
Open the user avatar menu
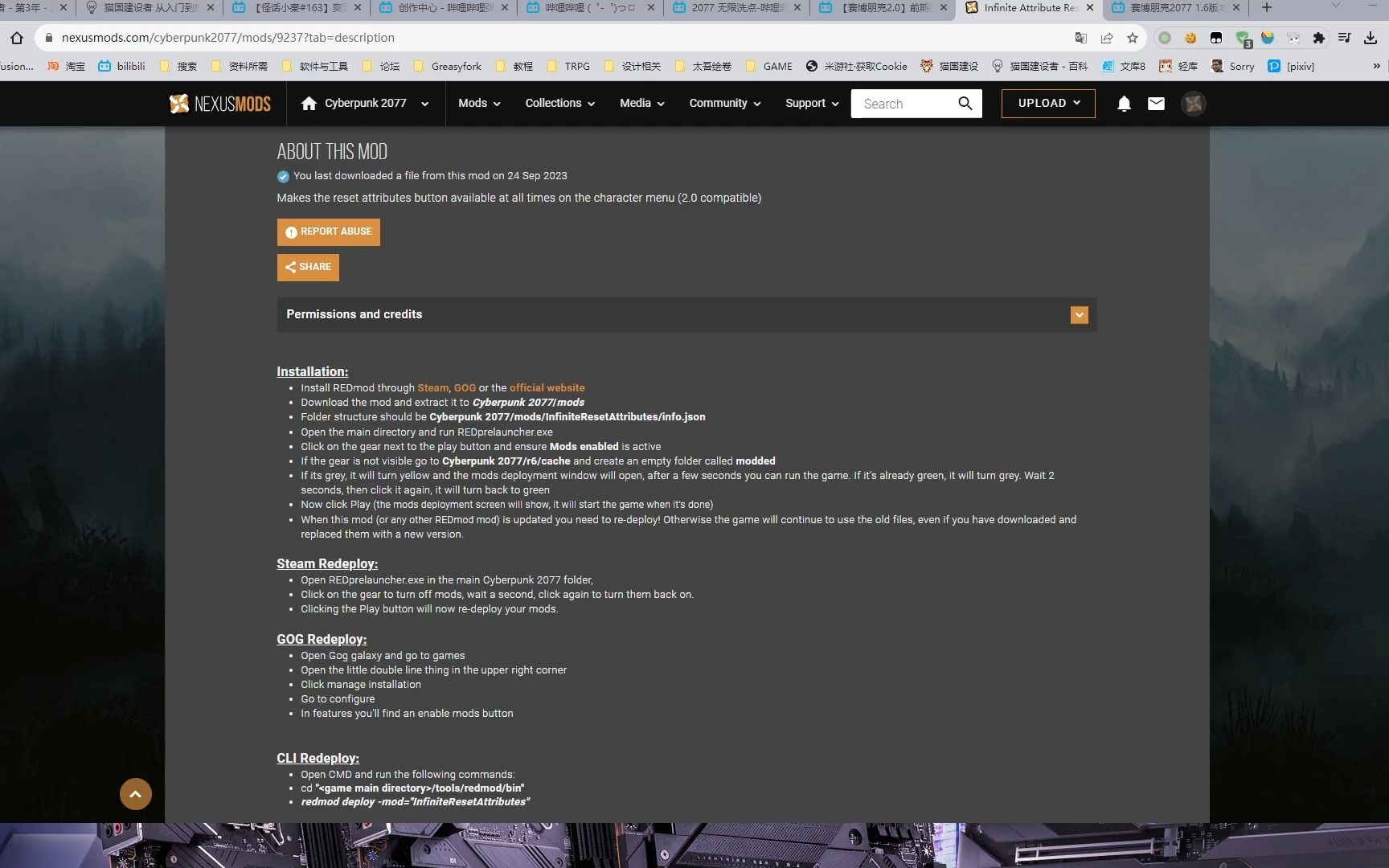pos(1194,104)
